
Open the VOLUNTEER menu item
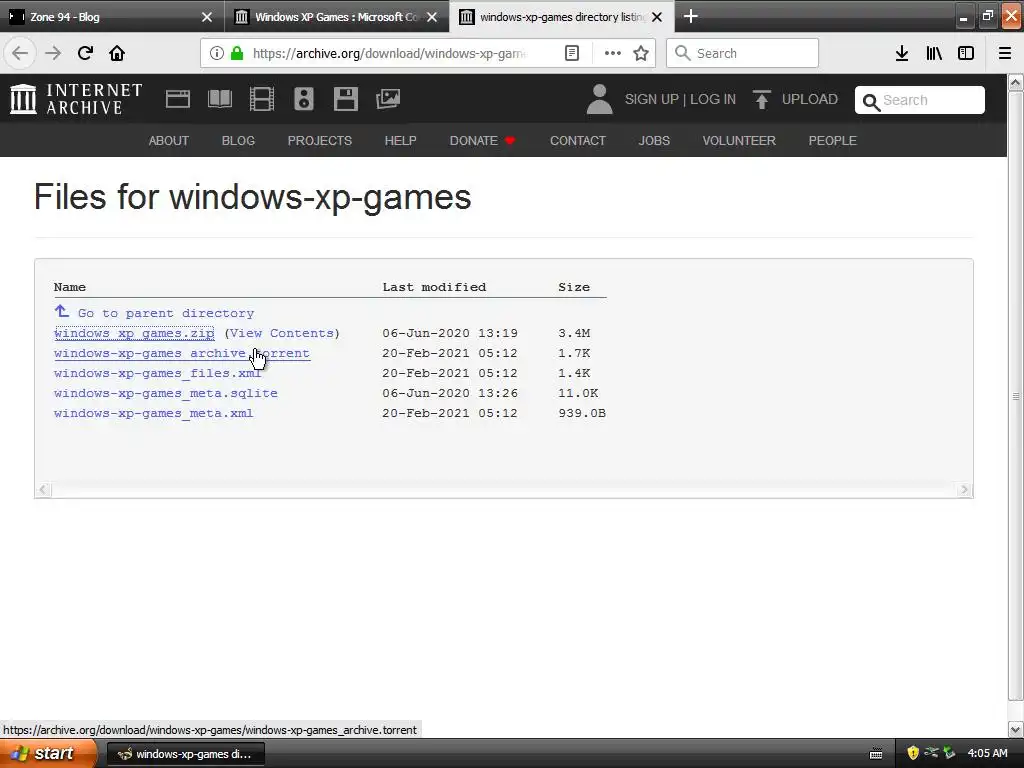(x=739, y=140)
